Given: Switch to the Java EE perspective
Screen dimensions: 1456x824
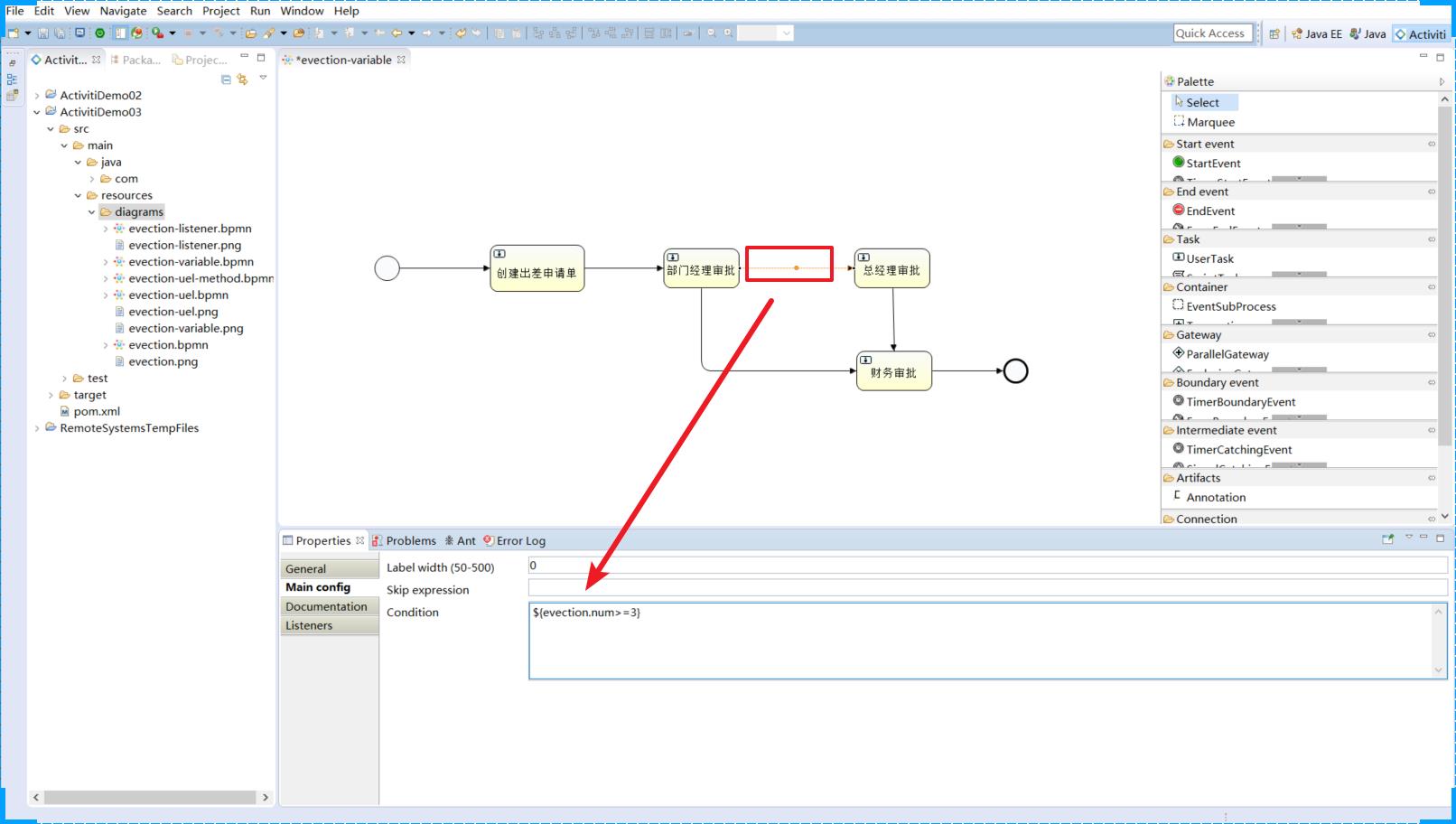Looking at the screenshot, I should coord(1316,34).
